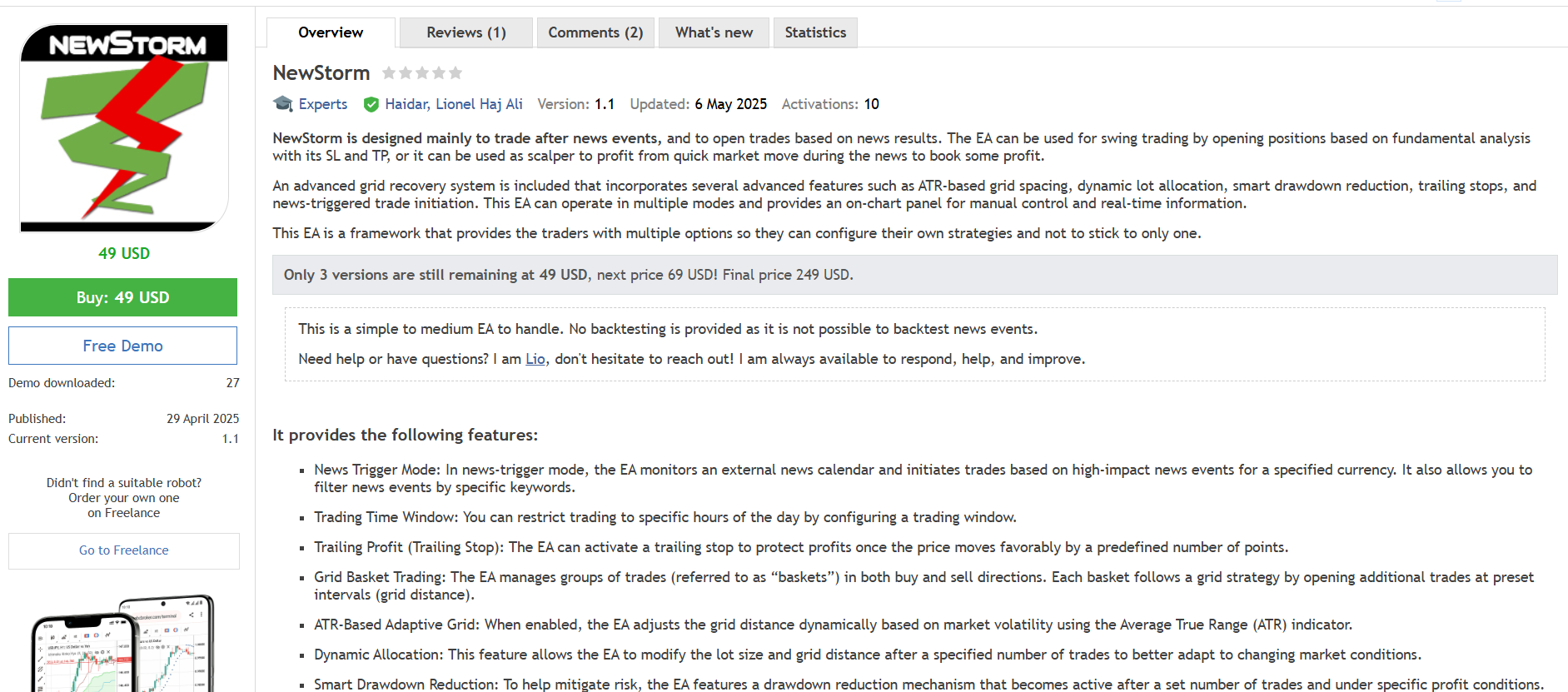The image size is (1568, 692).
Task: Switch to the Statistics tab
Action: coord(815,32)
